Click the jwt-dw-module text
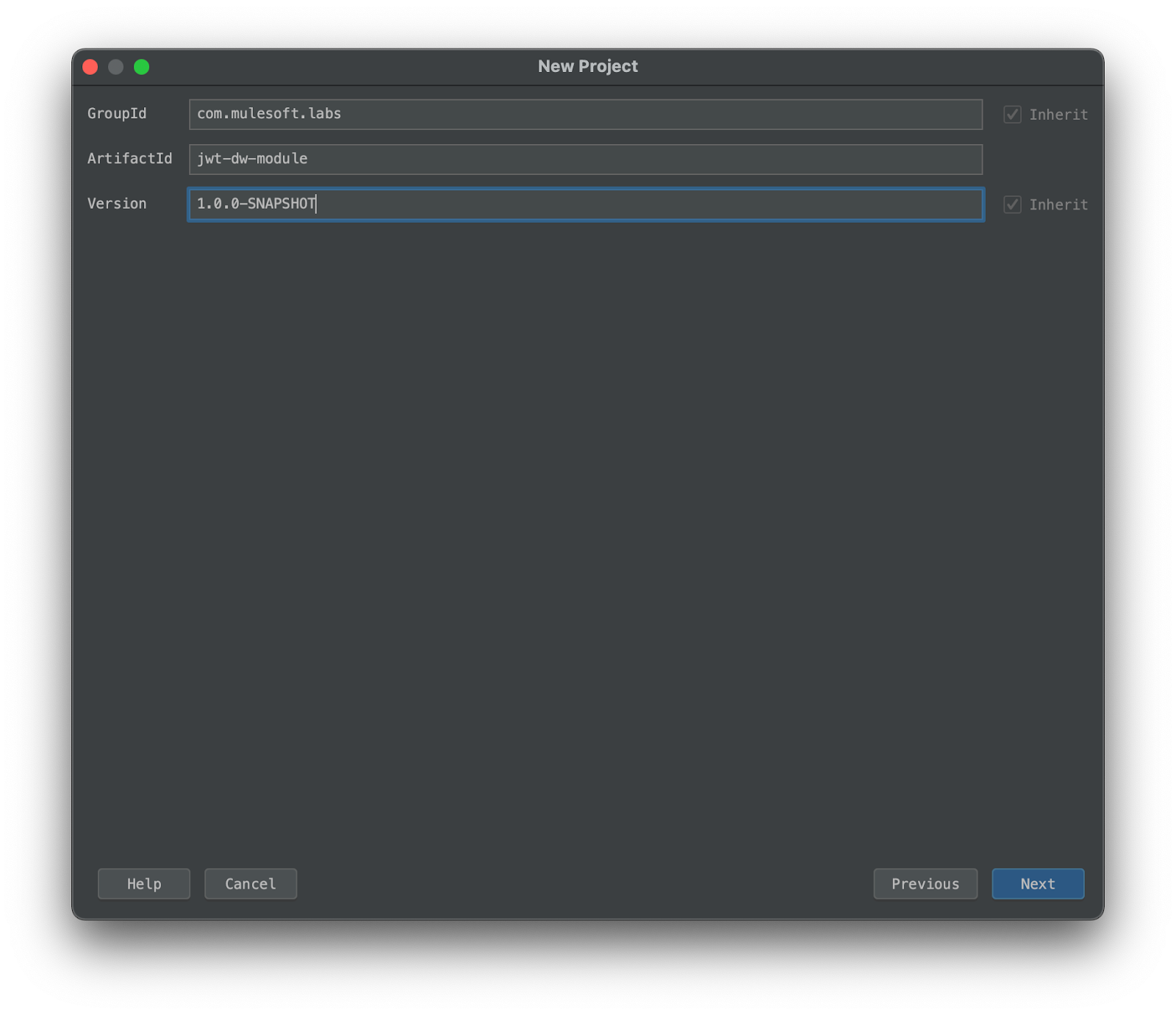The height and width of the screenshot is (1015, 1176). (x=251, y=159)
